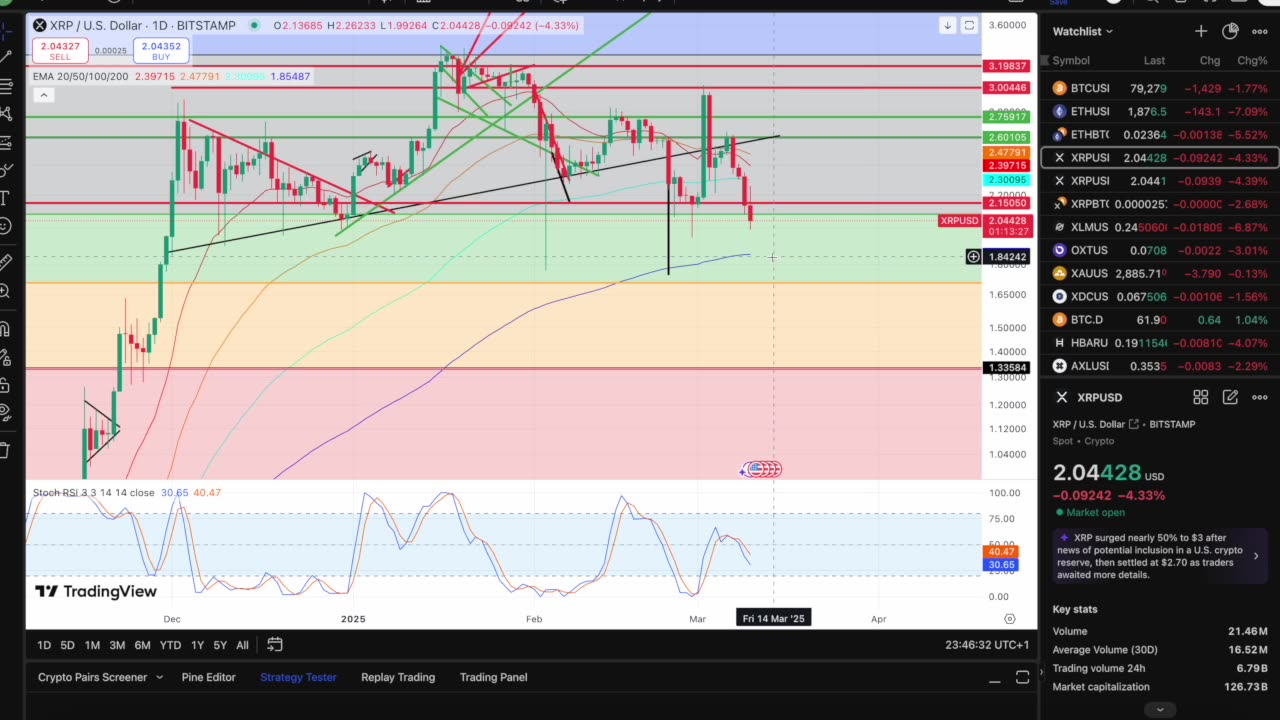The image size is (1280, 720).
Task: Click the scroll-down arrow icon on chart
Action: click(x=947, y=26)
